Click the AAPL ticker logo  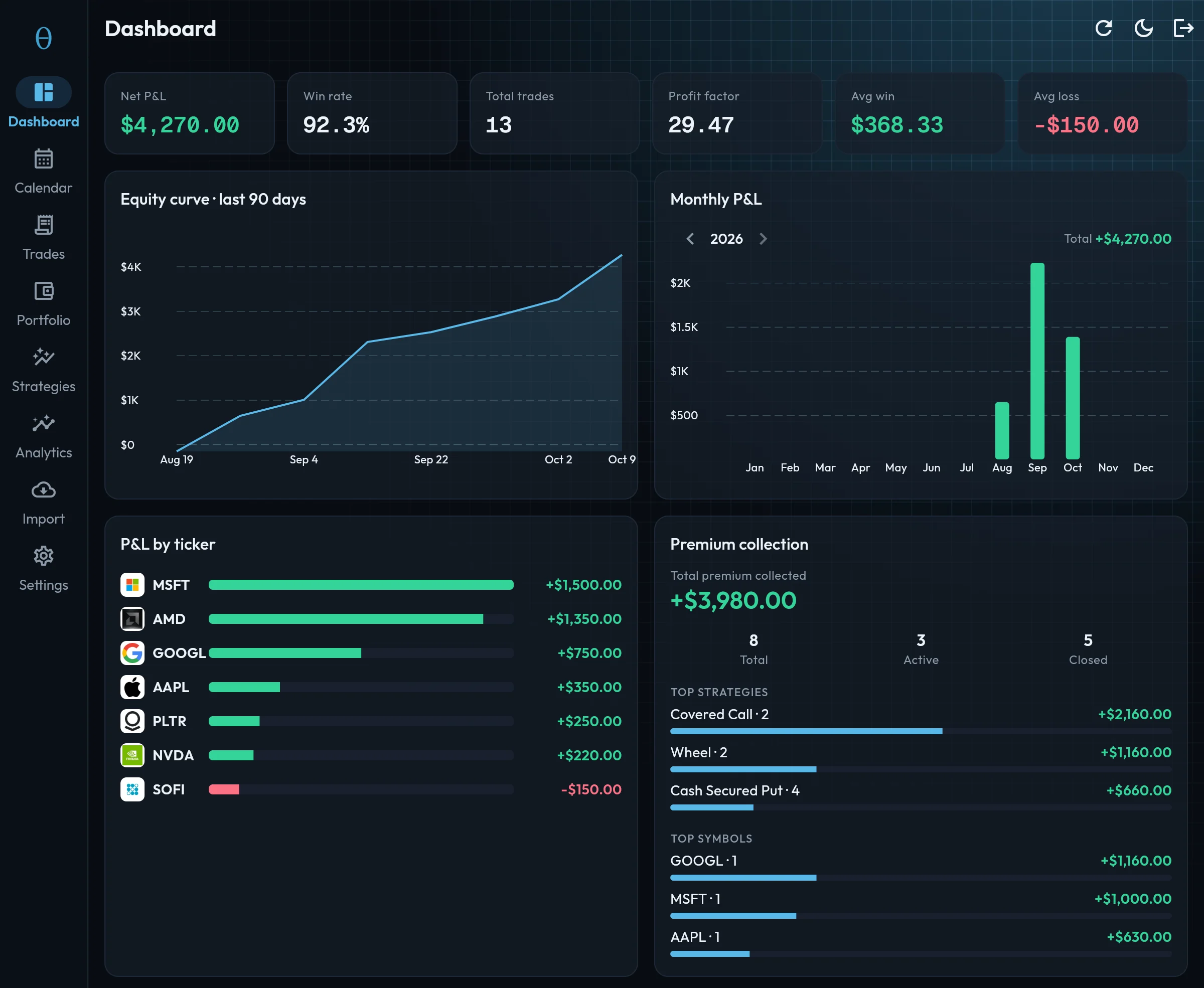[x=132, y=687]
